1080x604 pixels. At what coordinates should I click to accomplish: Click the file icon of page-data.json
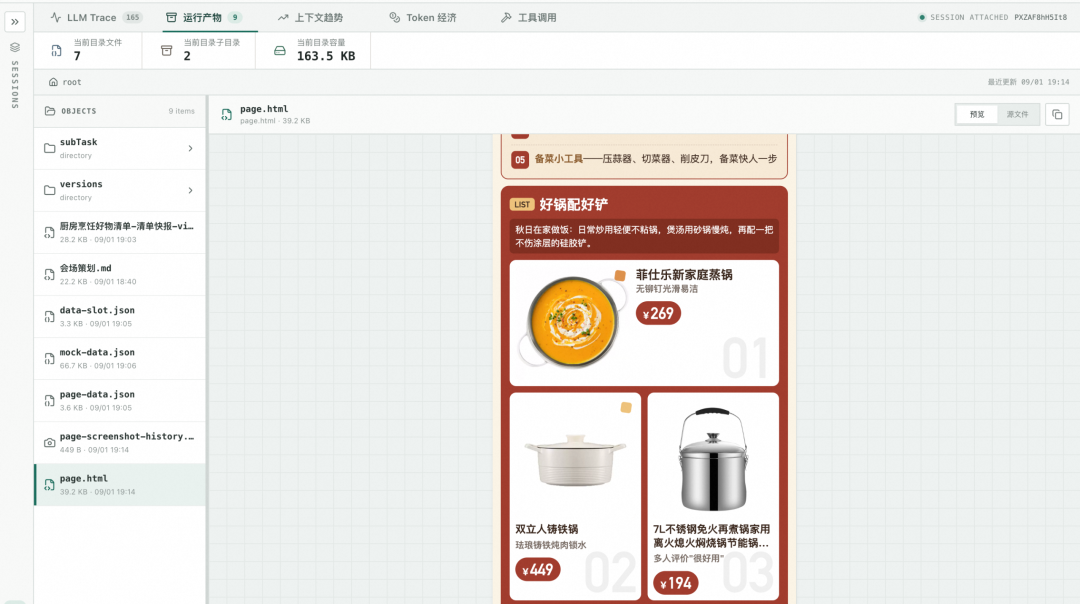click(x=50, y=401)
